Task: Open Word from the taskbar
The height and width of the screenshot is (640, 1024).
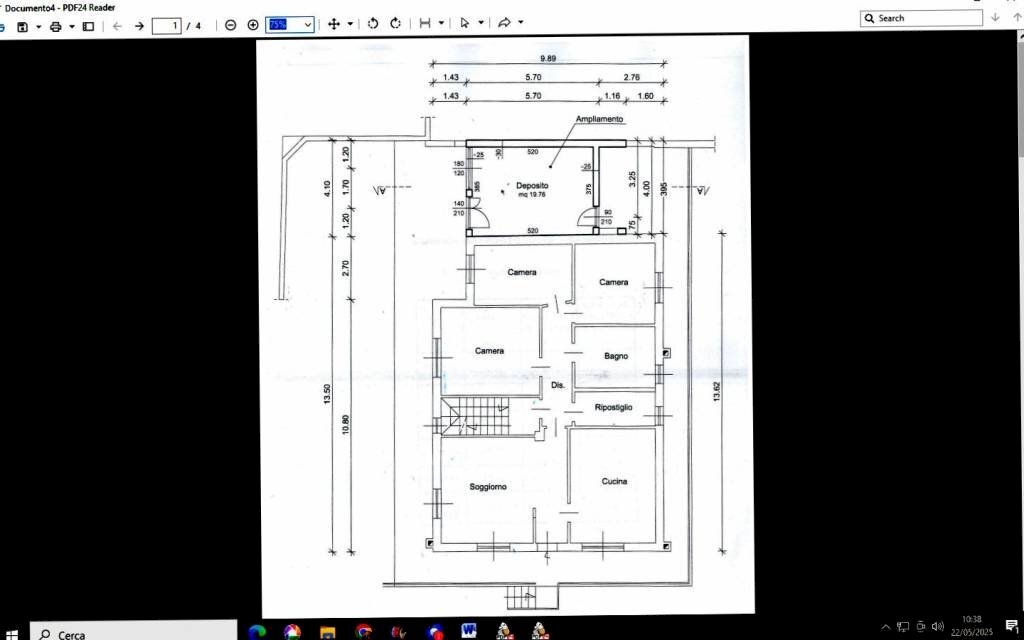Action: coord(468,631)
